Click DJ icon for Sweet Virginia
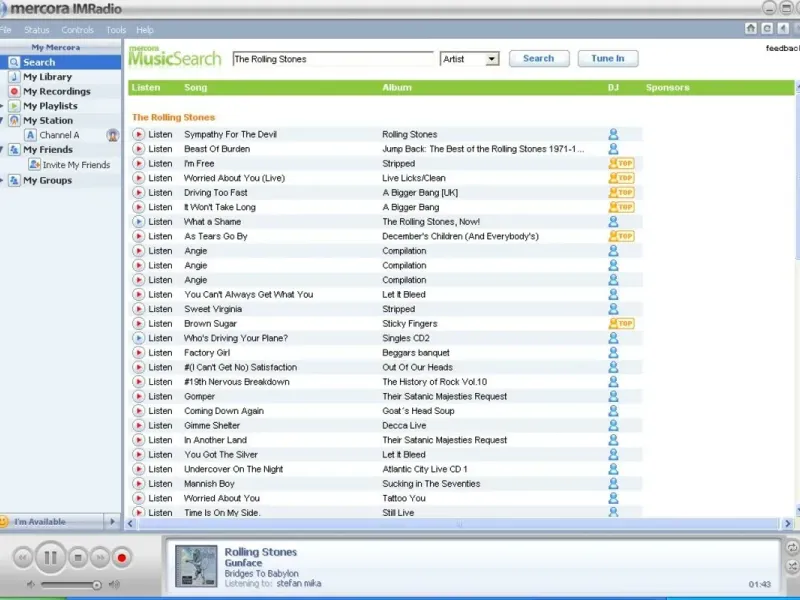The width and height of the screenshot is (800, 600). (x=613, y=309)
